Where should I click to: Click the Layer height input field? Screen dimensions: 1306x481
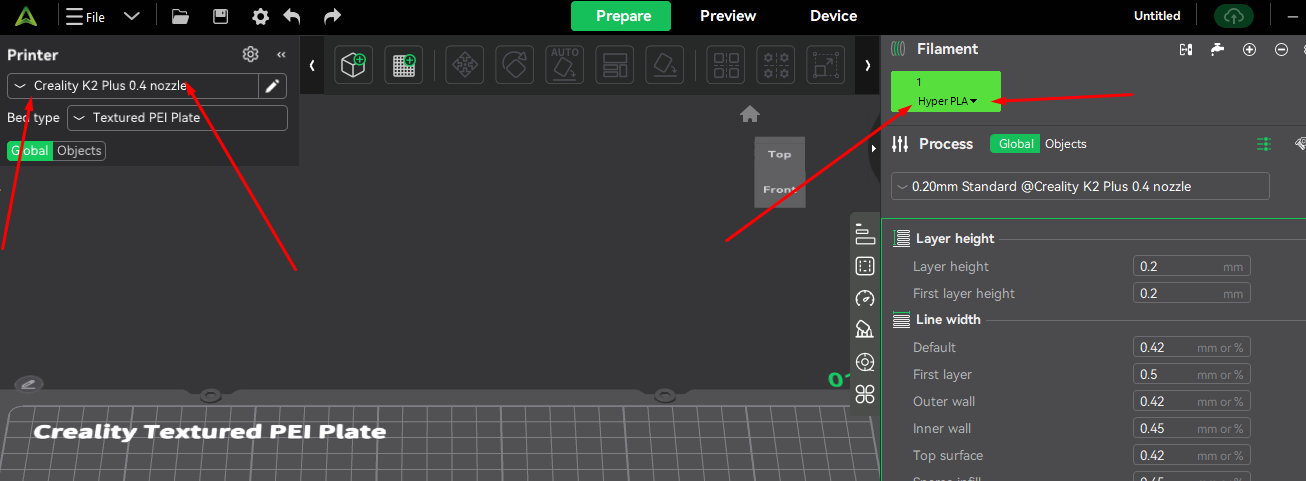1192,267
